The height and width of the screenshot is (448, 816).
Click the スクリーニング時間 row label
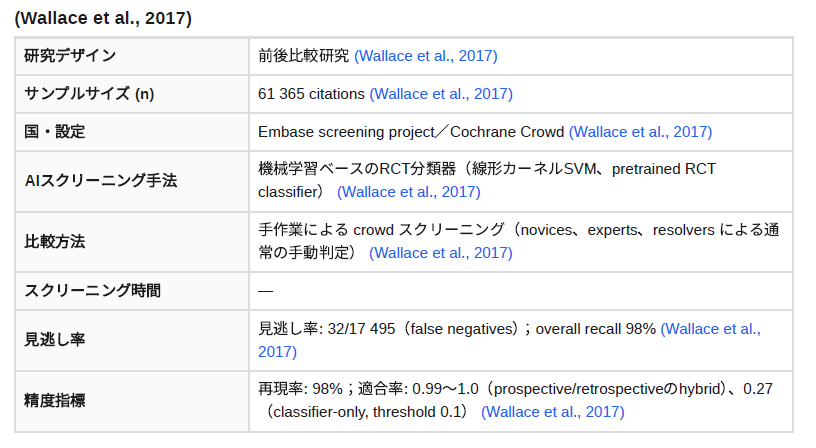(93, 290)
